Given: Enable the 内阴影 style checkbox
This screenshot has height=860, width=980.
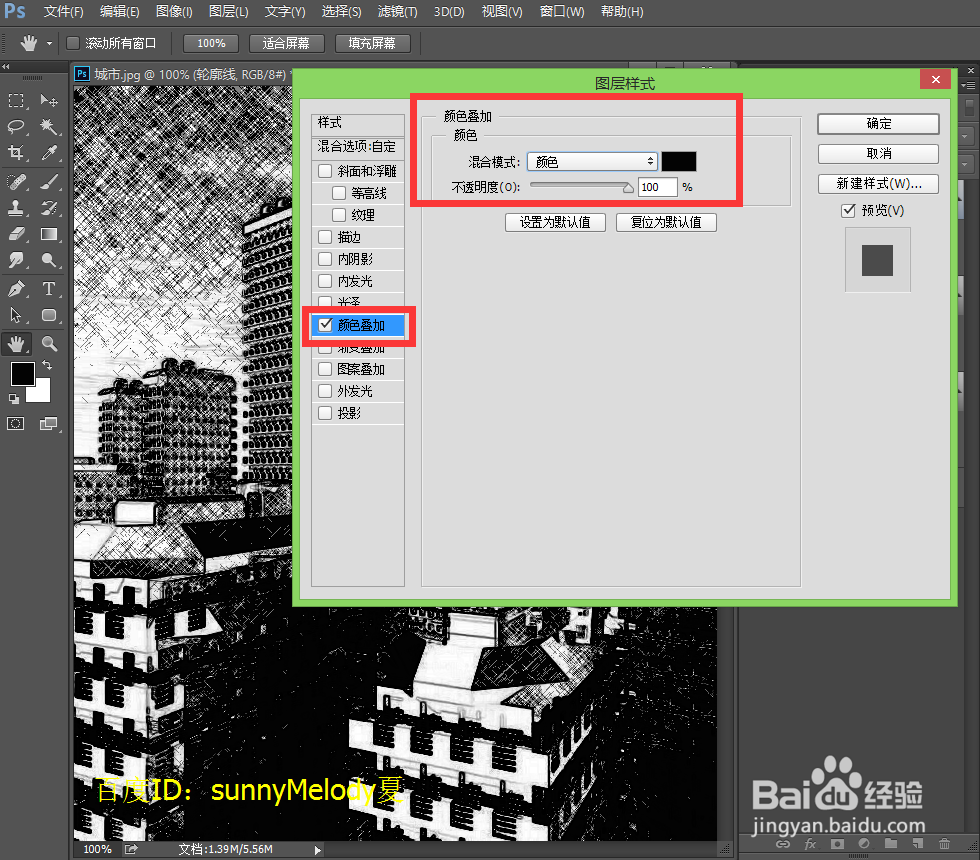Looking at the screenshot, I should [325, 259].
